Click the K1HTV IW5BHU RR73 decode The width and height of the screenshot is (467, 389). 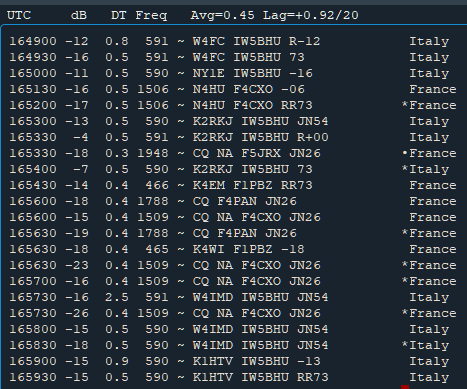[x=260, y=377]
